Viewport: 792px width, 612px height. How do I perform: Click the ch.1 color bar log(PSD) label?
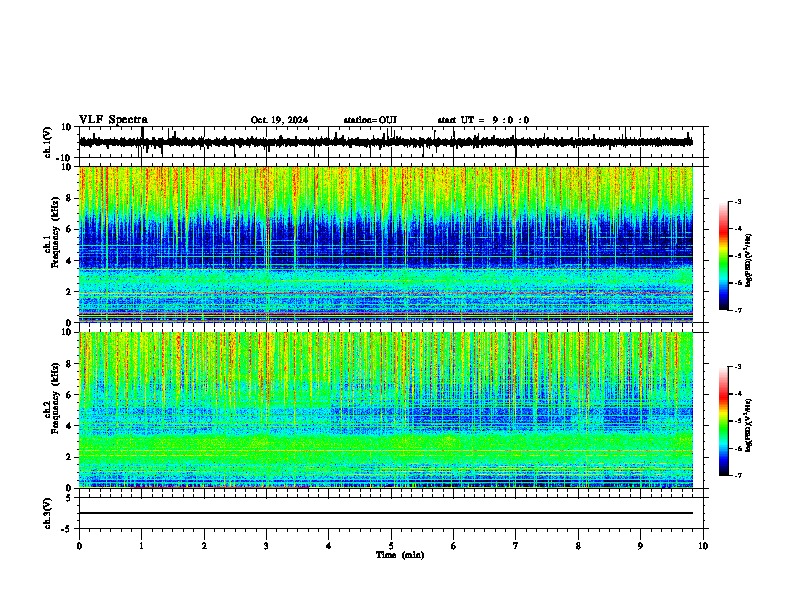pyautogui.click(x=749, y=260)
